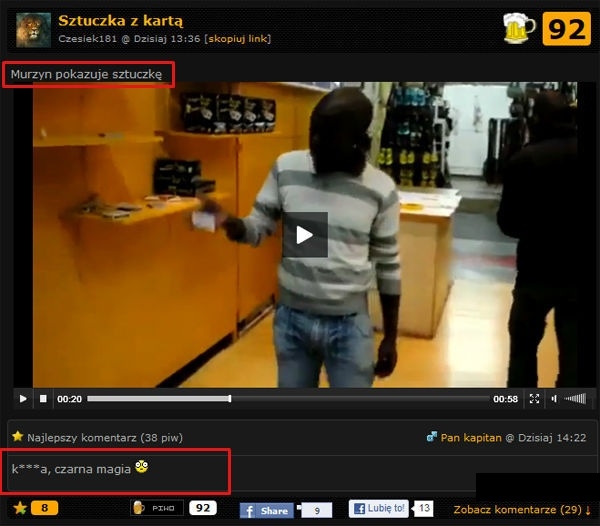600x526 pixels.
Task: Click the star icon beside 'Najlepszy komentarz'
Action: (x=17, y=437)
